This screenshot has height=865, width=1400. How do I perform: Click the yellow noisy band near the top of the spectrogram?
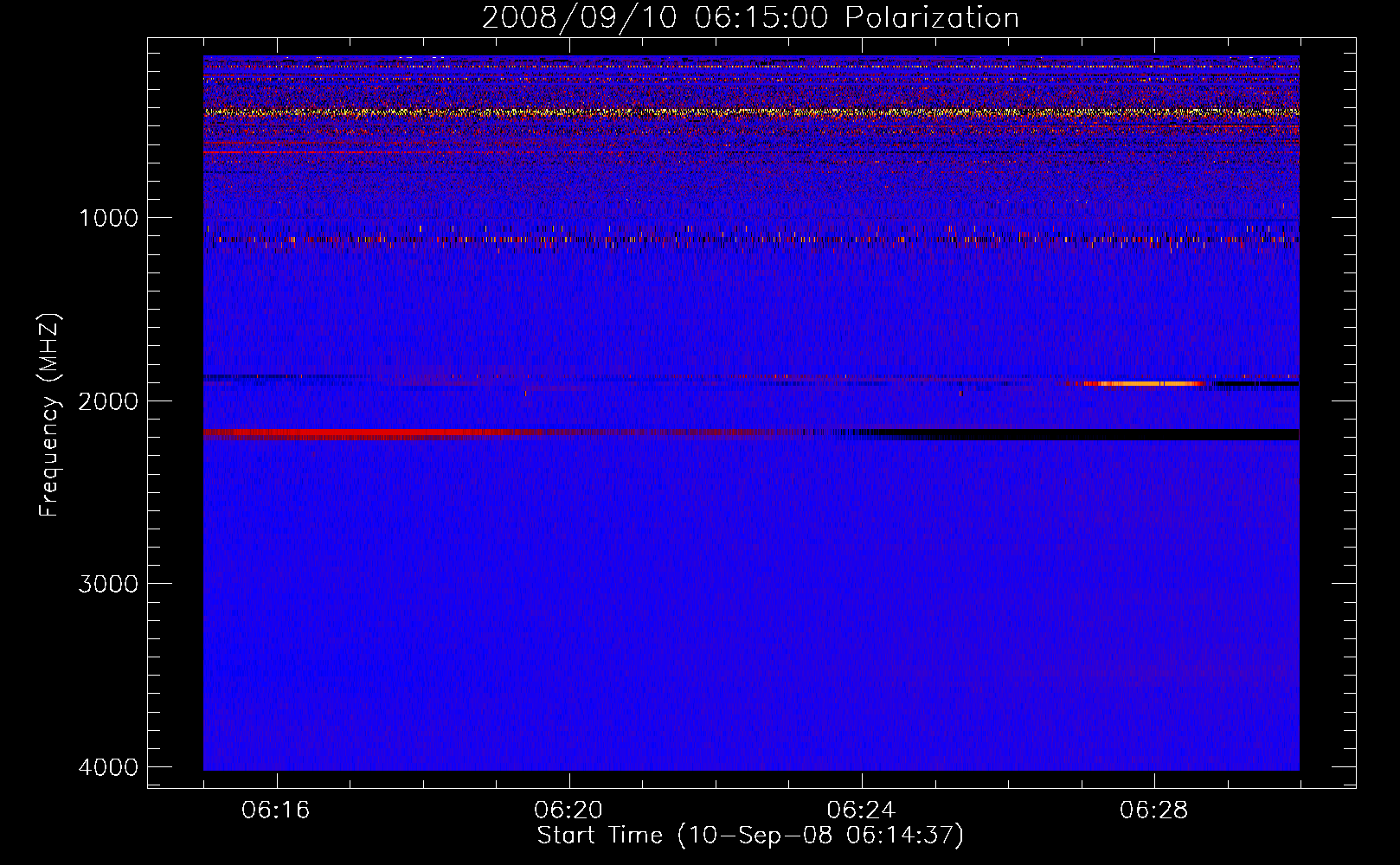[x=751, y=112]
